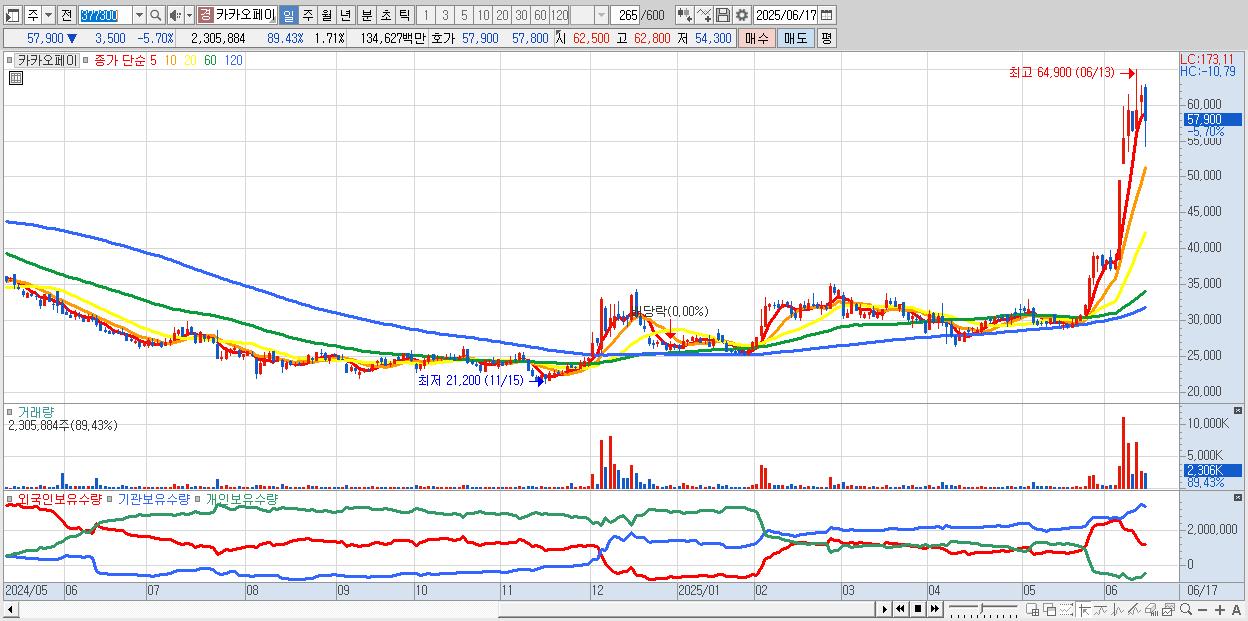Click the speaker sound icon in toolbar
Image resolution: width=1248 pixels, height=621 pixels.
175,15
